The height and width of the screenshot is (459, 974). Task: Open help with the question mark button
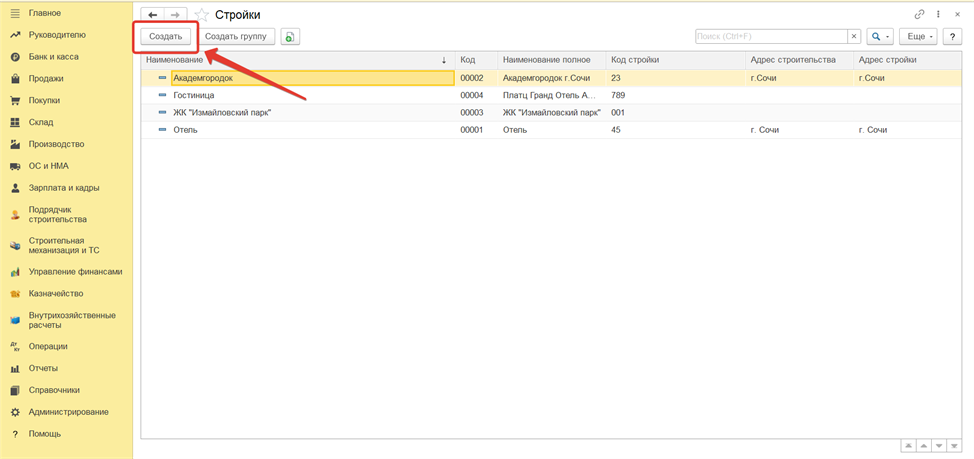coord(952,37)
